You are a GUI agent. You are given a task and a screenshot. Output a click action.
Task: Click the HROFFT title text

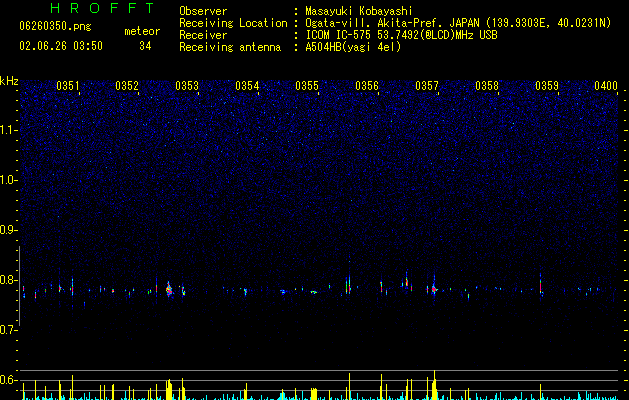tap(102, 8)
